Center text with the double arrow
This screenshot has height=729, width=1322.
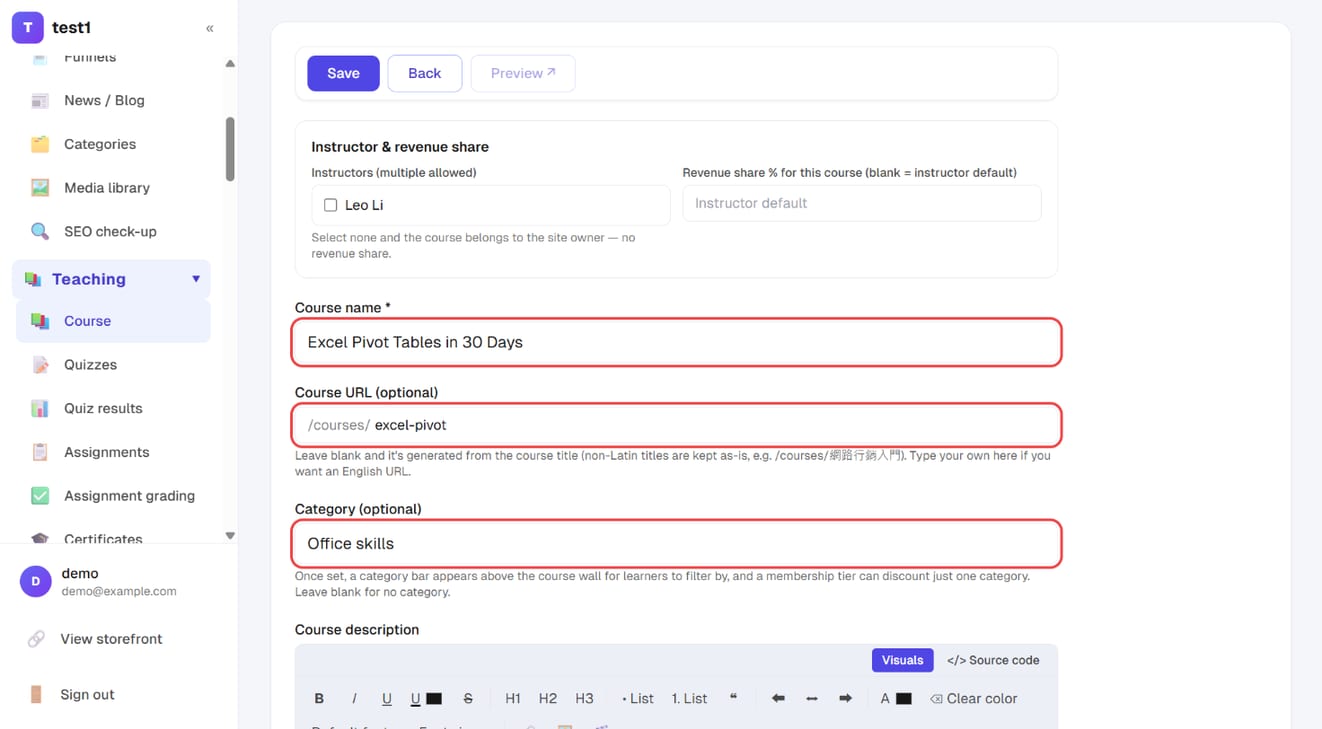(812, 699)
